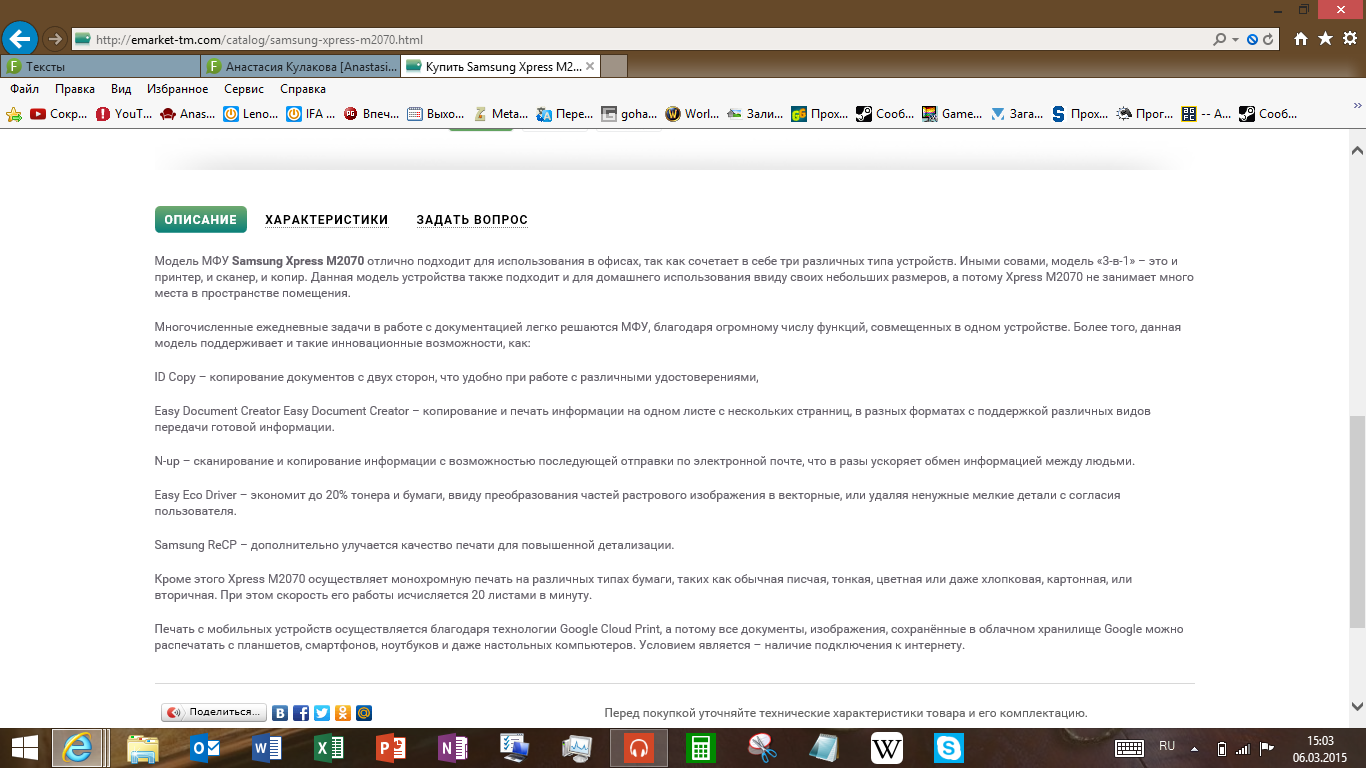Open Outlook from the taskbar
This screenshot has height=768, width=1366.
[x=205, y=748]
